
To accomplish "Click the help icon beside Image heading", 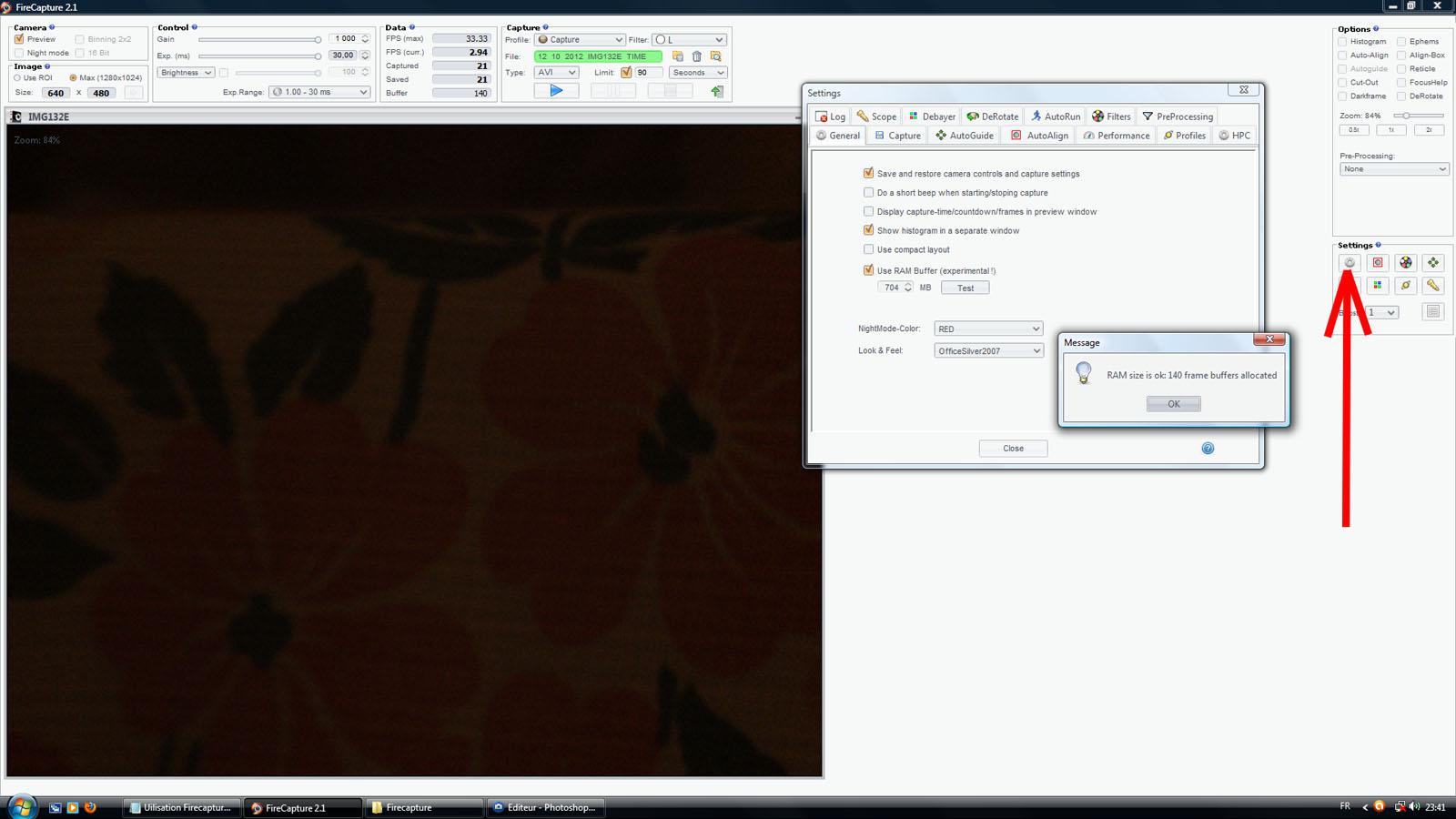I will [x=47, y=66].
